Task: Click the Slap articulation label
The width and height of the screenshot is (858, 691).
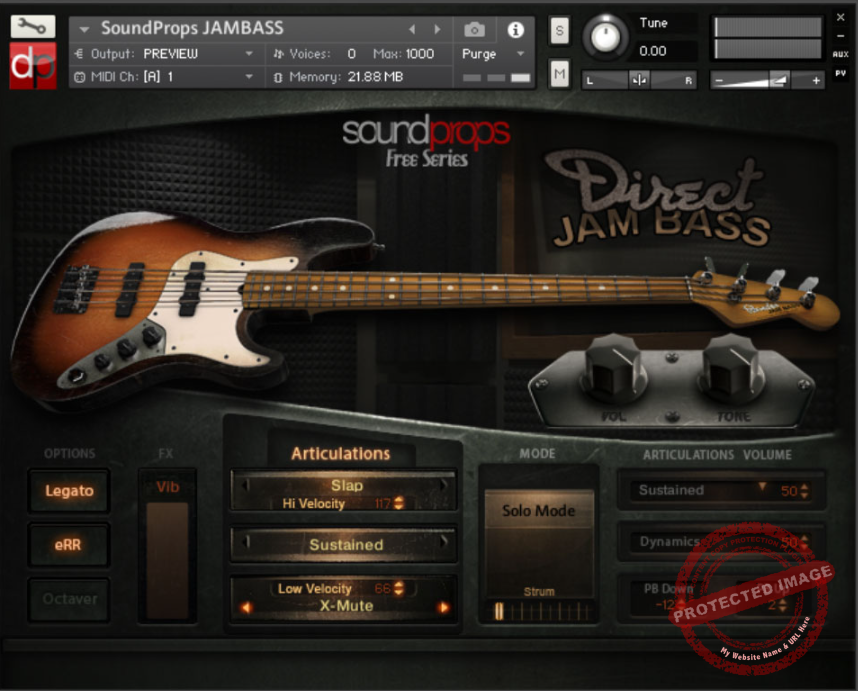Action: [347, 485]
